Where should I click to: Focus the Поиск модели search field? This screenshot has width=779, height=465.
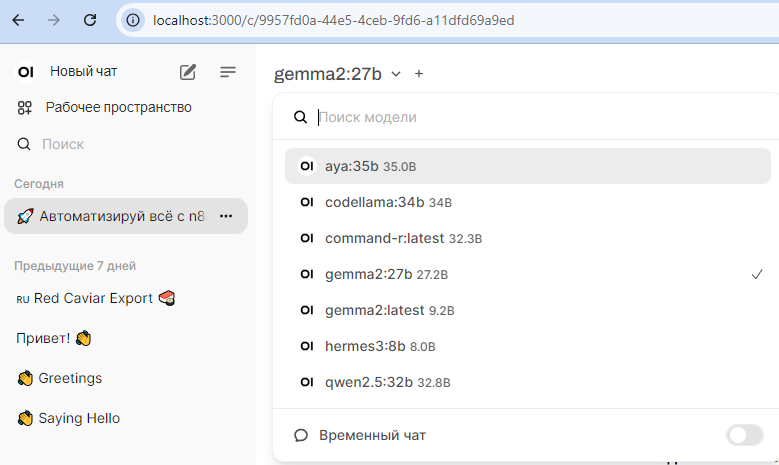point(542,117)
